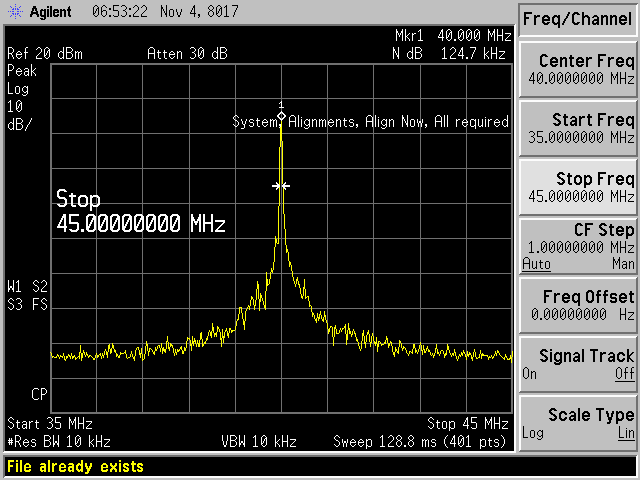Turn Signal Track On

pos(530,373)
